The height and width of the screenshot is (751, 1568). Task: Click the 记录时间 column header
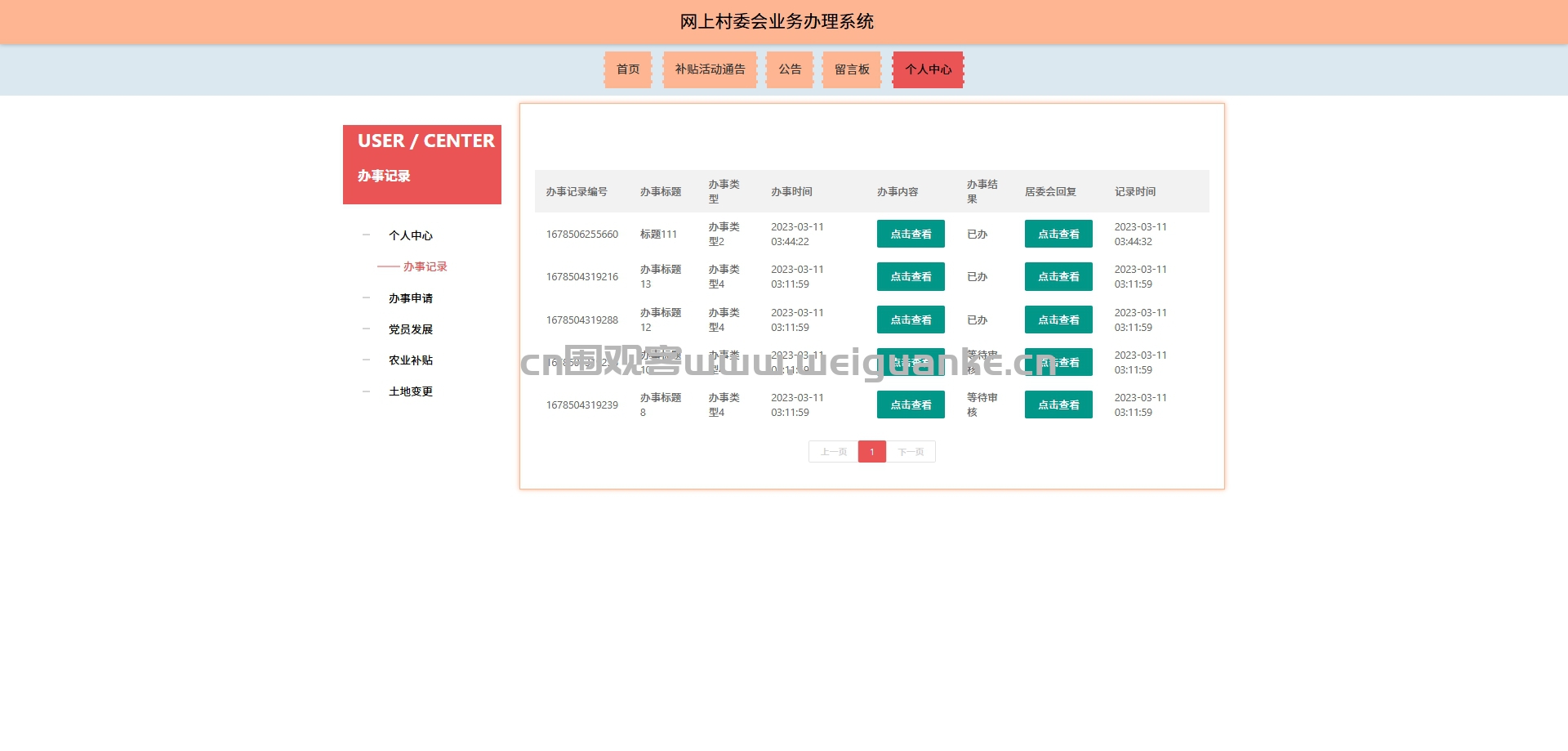point(1135,192)
